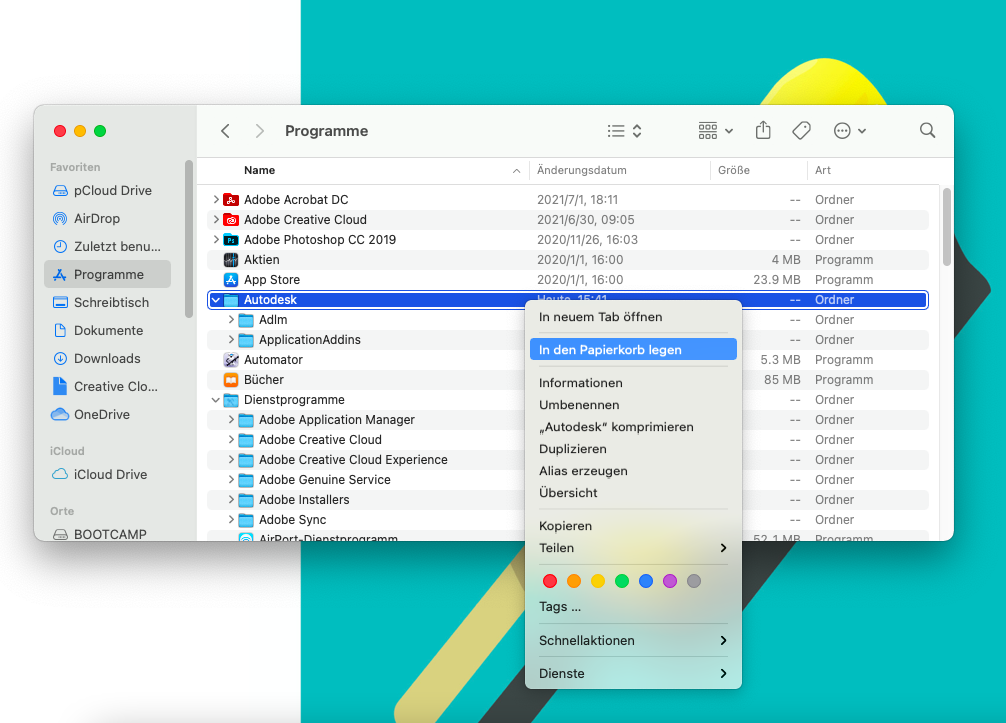Open Zuletzt benutzt in sidebar
The height and width of the screenshot is (723, 1006).
click(x=108, y=246)
